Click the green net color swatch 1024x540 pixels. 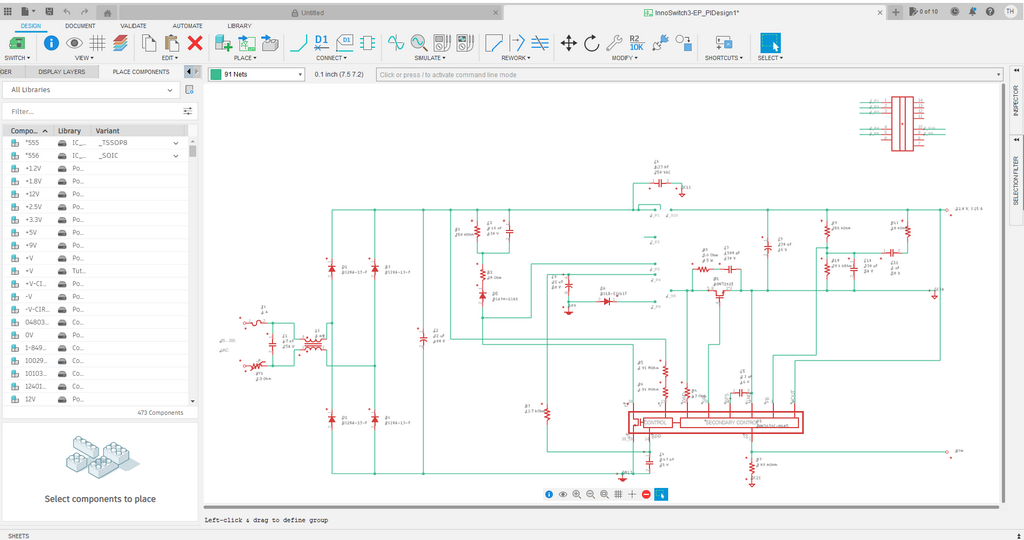pyautogui.click(x=215, y=75)
